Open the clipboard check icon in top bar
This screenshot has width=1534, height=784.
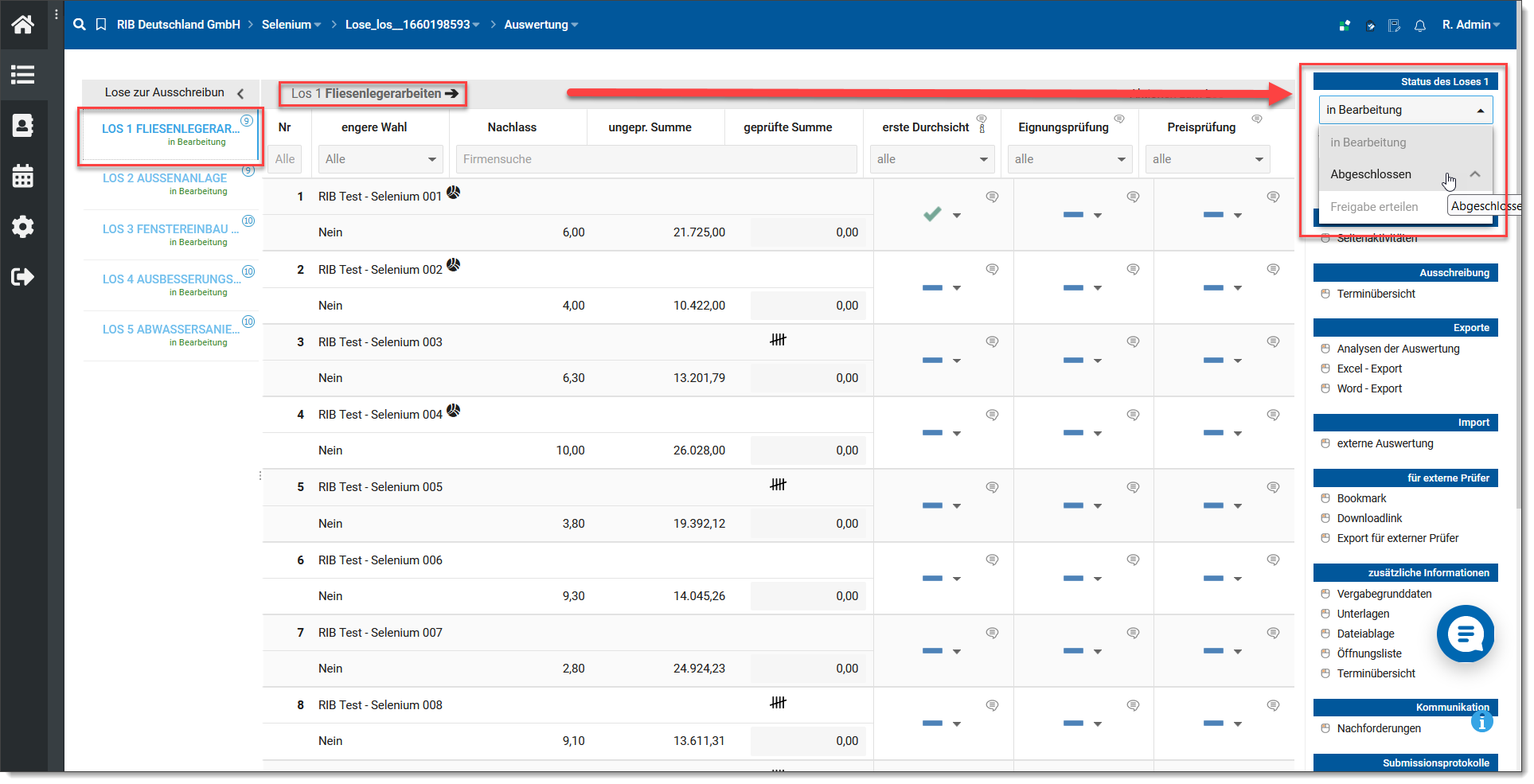(1370, 25)
